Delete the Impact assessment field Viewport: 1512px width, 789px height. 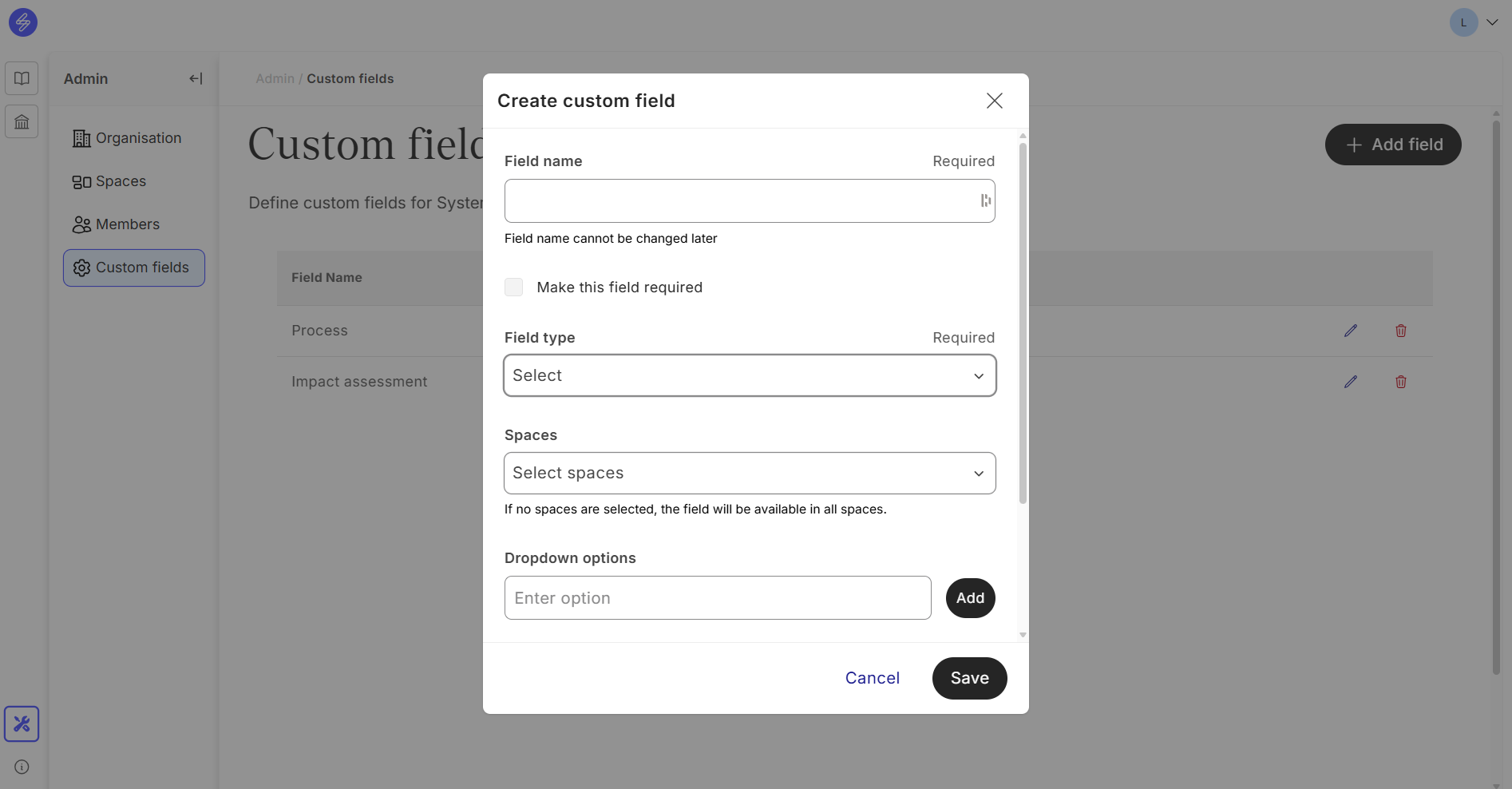pos(1400,382)
